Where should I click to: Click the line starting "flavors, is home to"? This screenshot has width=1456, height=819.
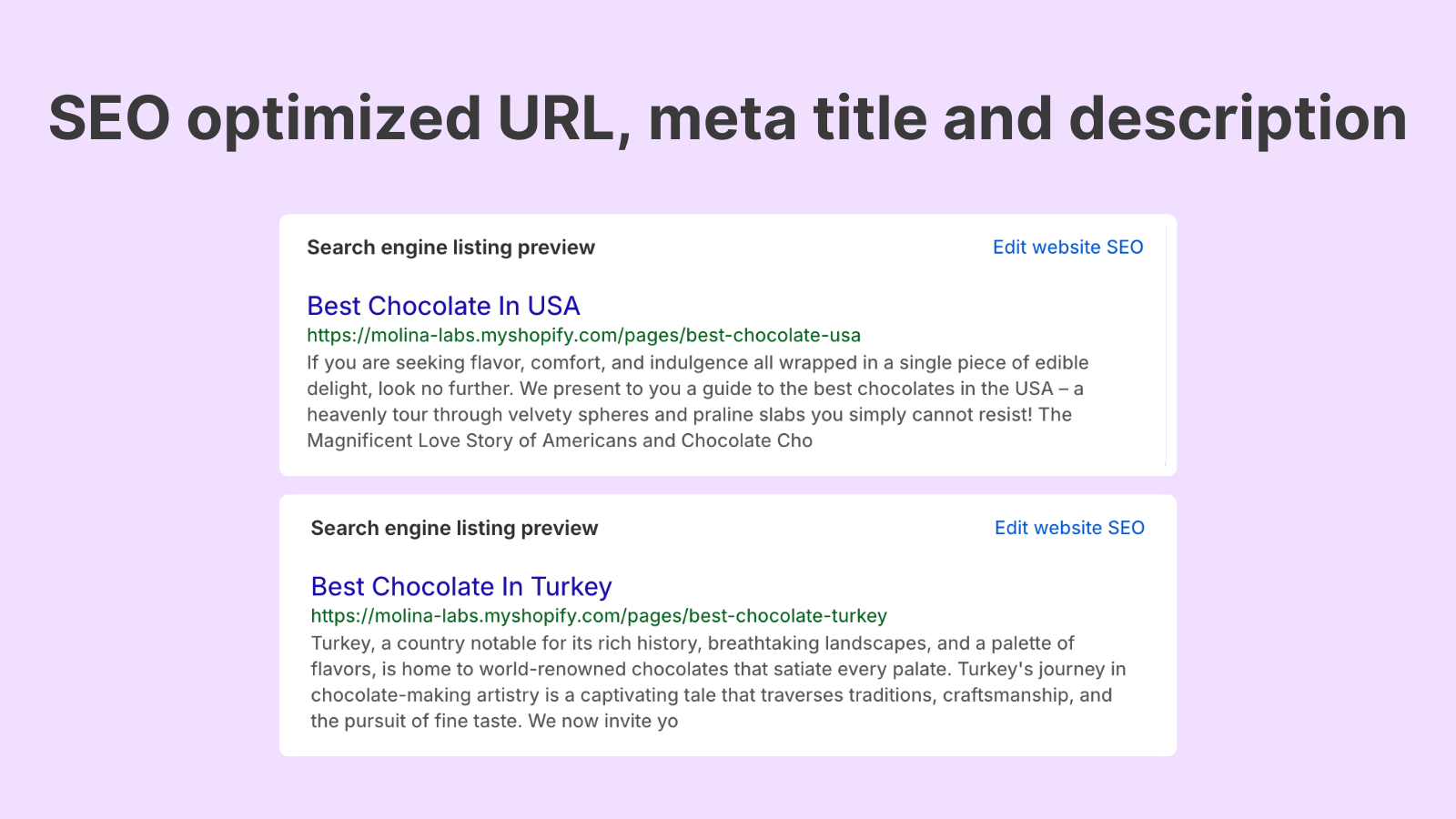pyautogui.click(x=718, y=670)
